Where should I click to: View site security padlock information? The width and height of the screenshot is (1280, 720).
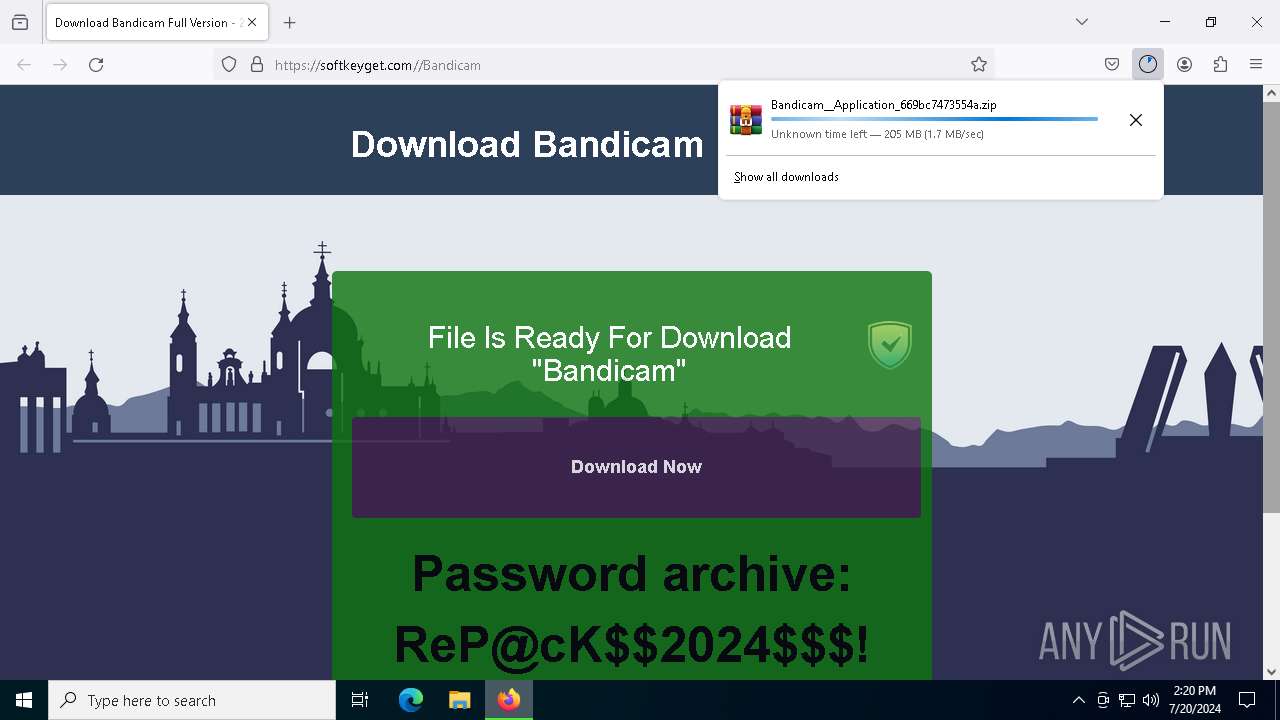click(x=257, y=64)
